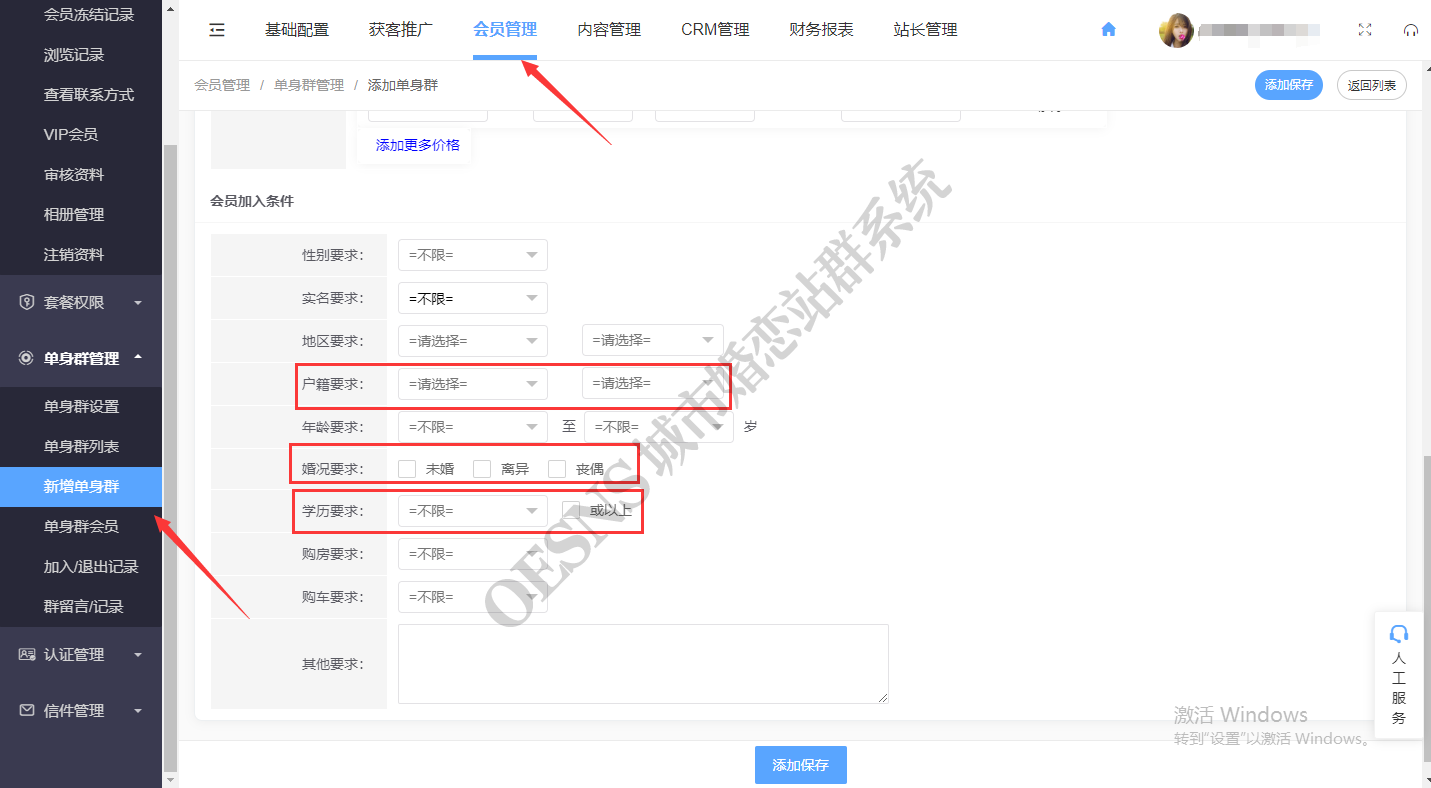This screenshot has height=788, width=1431.
Task: Click the home icon in top bar
Action: [1108, 30]
